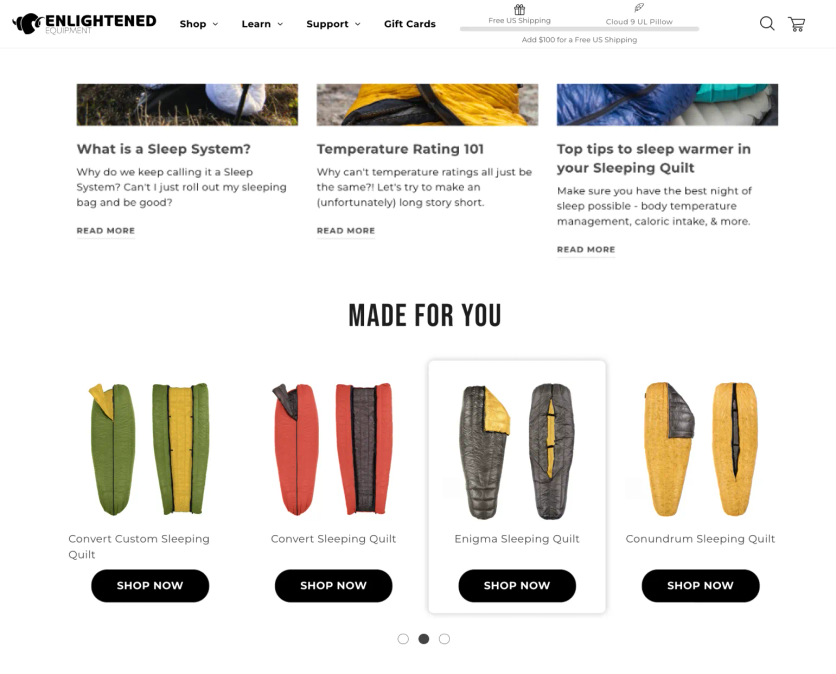This screenshot has height=674, width=836.
Task: Open the shopping cart icon
Action: [x=797, y=24]
